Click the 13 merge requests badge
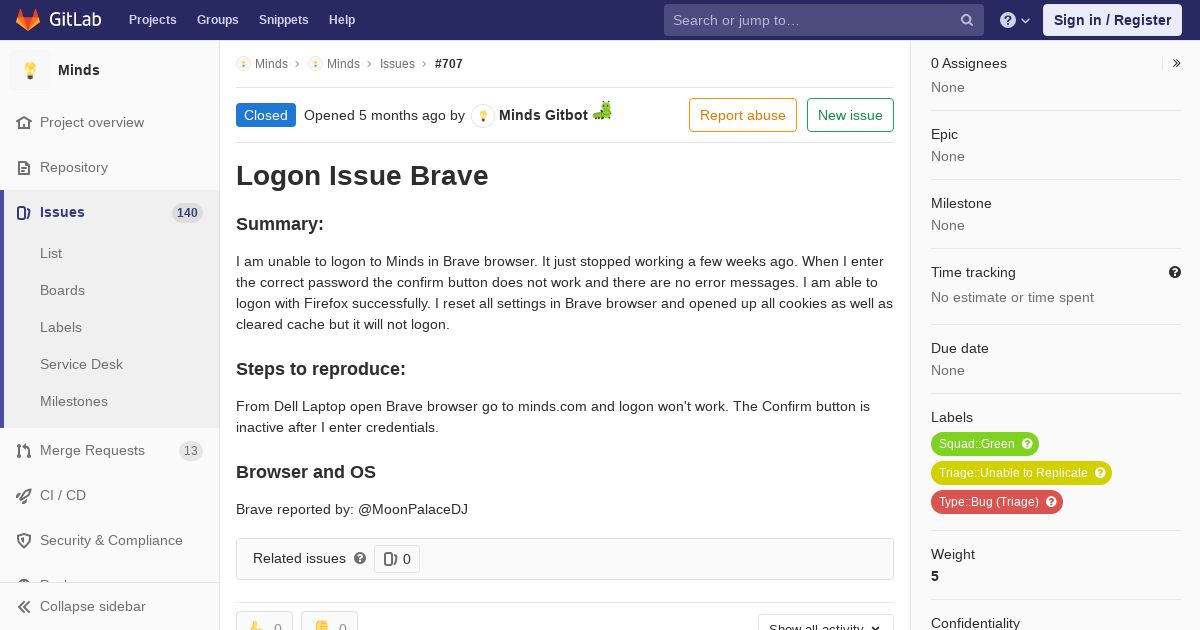This screenshot has height=630, width=1200. [191, 450]
